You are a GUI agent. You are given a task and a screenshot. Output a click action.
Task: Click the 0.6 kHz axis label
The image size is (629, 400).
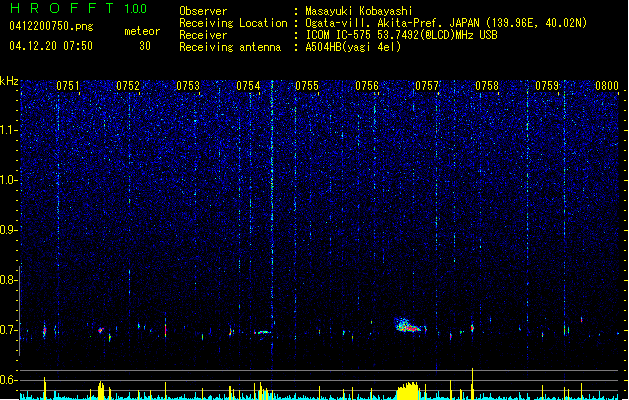(9, 380)
